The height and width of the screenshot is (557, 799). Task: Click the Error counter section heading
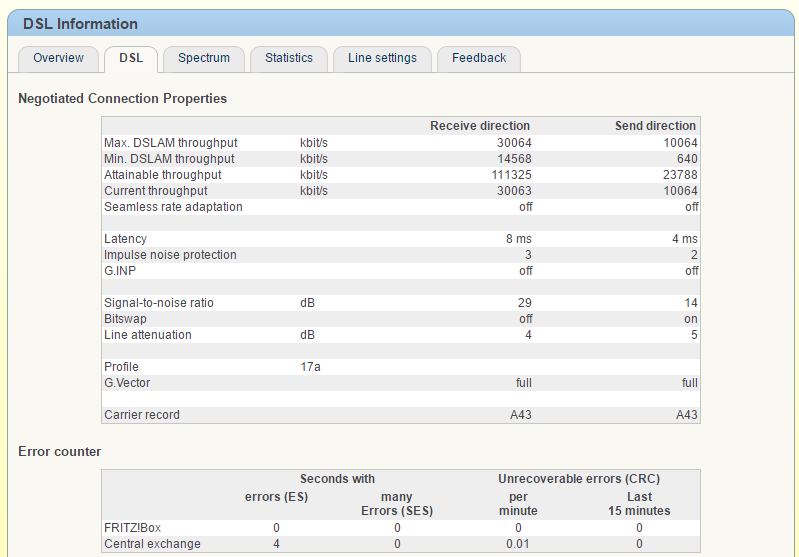[x=59, y=452]
